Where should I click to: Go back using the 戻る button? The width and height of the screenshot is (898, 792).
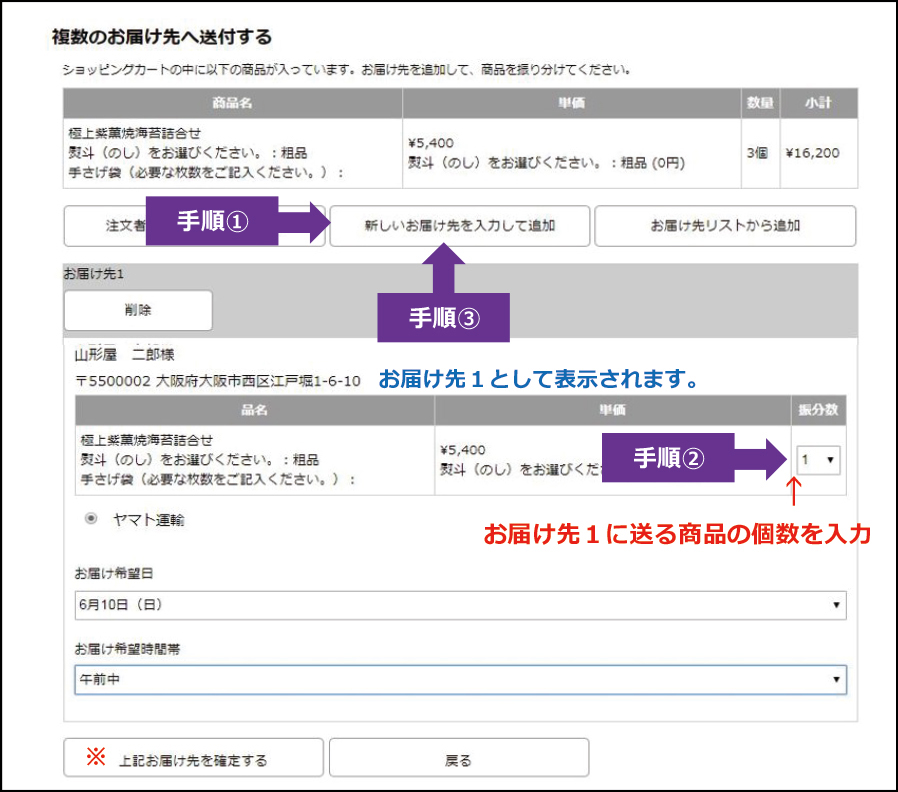pos(458,760)
